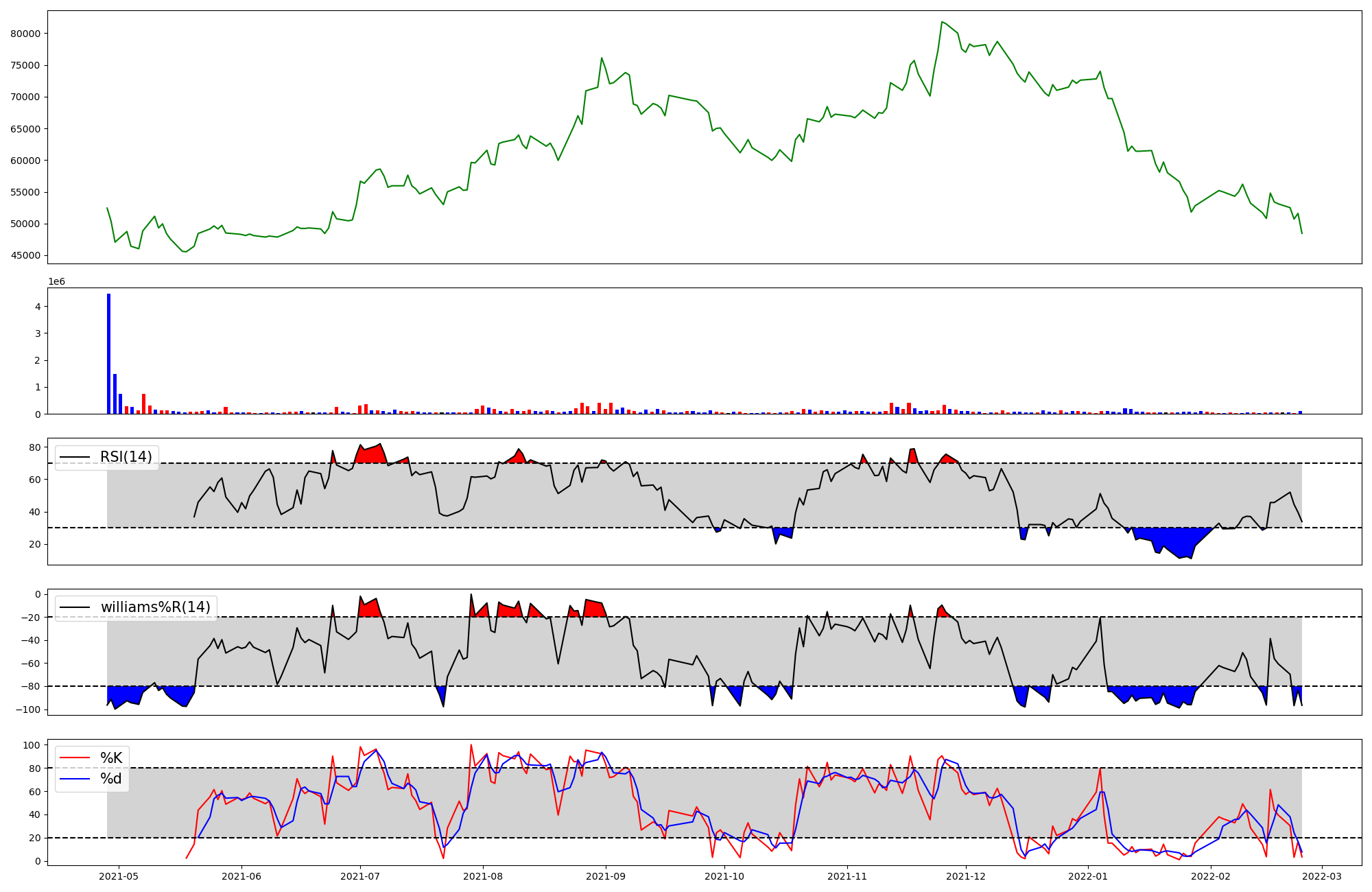Select the %d legend entry text

point(111,779)
